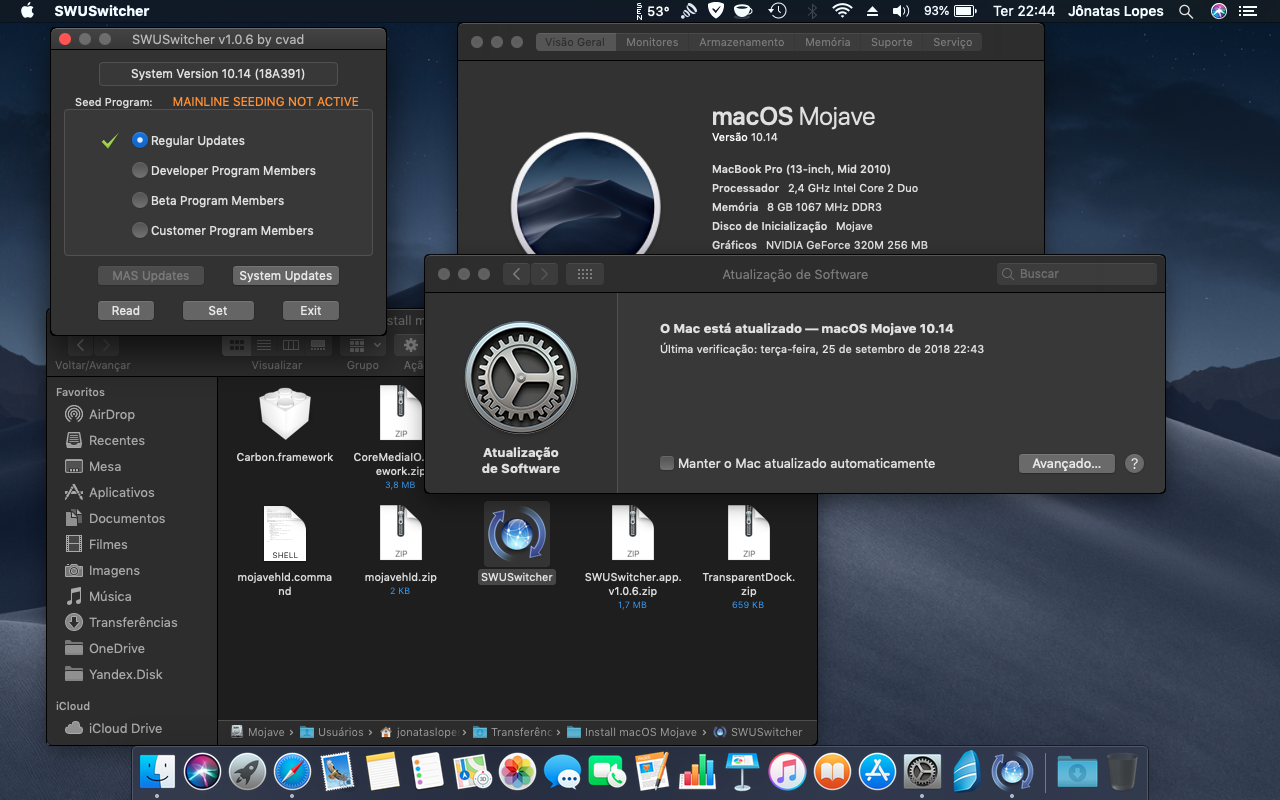Select Developer Program Members option
The height and width of the screenshot is (800, 1280).
(140, 171)
